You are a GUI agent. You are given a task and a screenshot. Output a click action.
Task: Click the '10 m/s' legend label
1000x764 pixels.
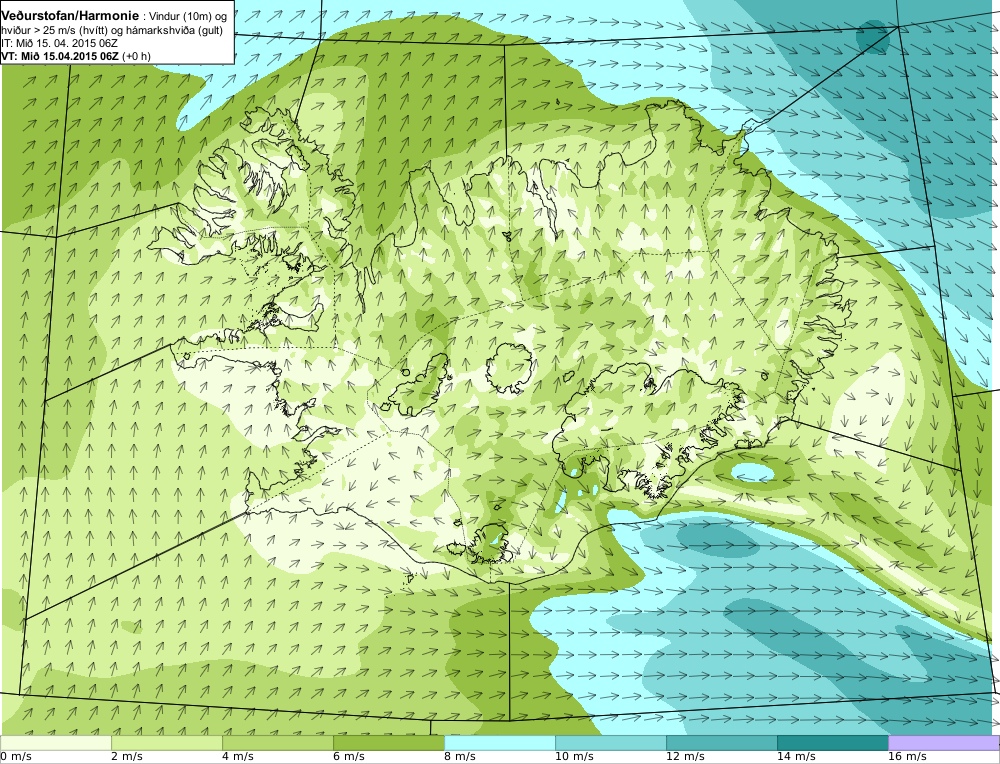574,757
